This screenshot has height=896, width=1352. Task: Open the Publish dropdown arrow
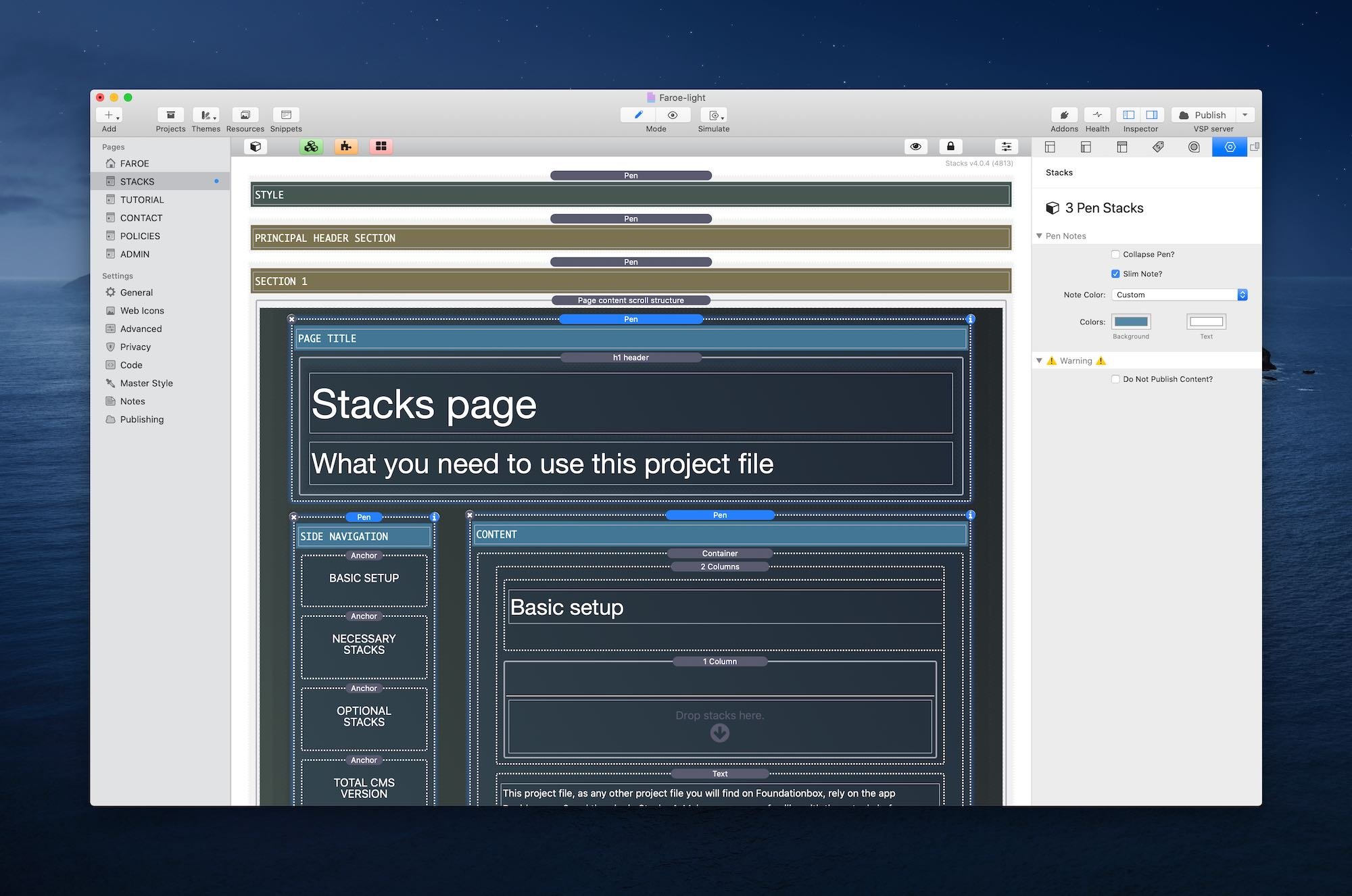pos(1245,115)
